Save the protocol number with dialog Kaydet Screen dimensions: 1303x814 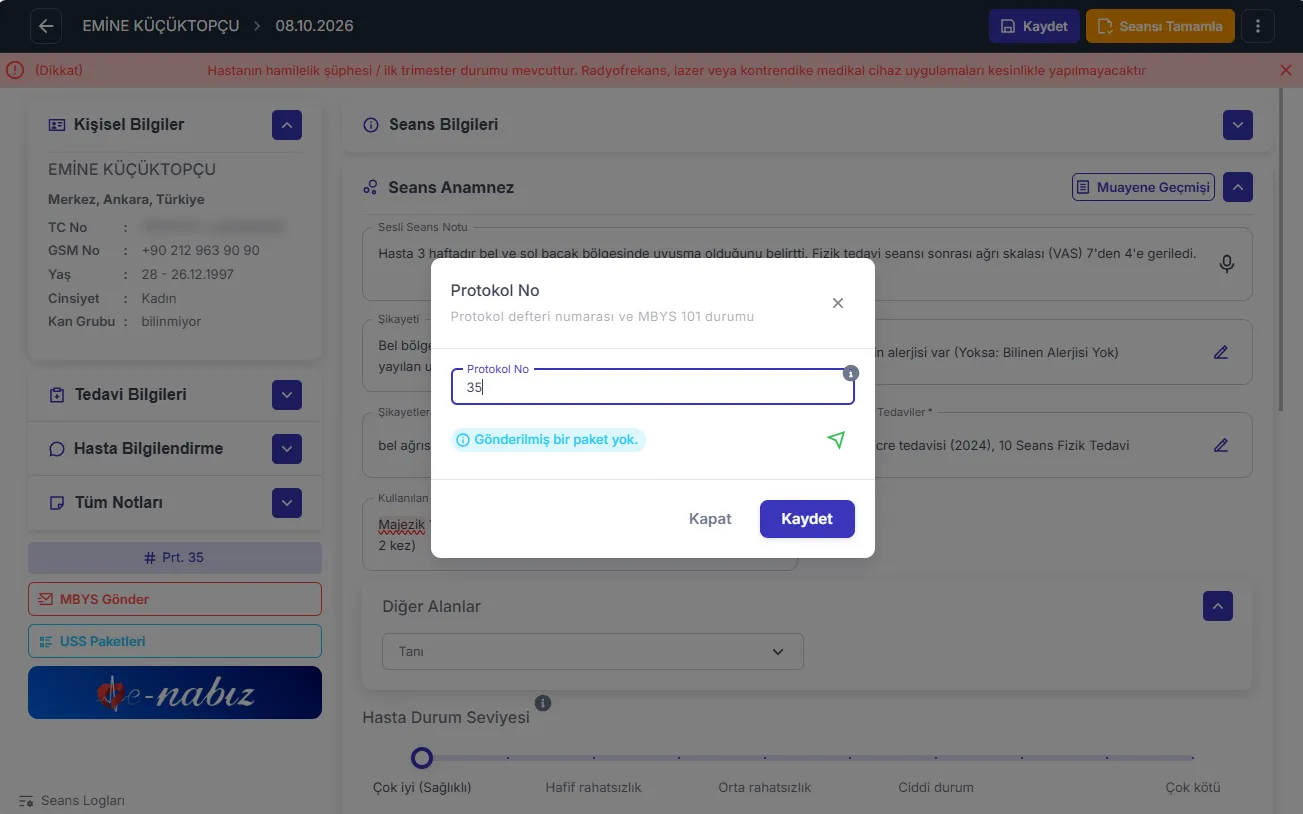pos(807,519)
